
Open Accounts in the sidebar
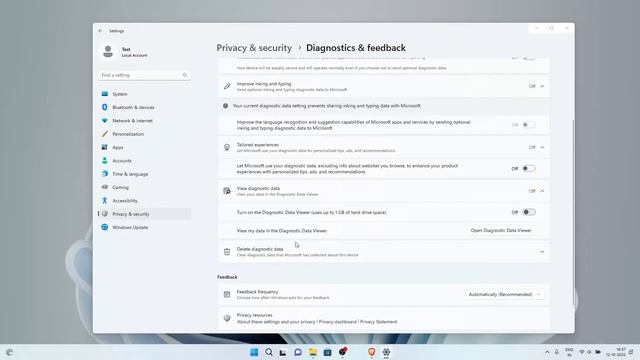(x=144, y=161)
